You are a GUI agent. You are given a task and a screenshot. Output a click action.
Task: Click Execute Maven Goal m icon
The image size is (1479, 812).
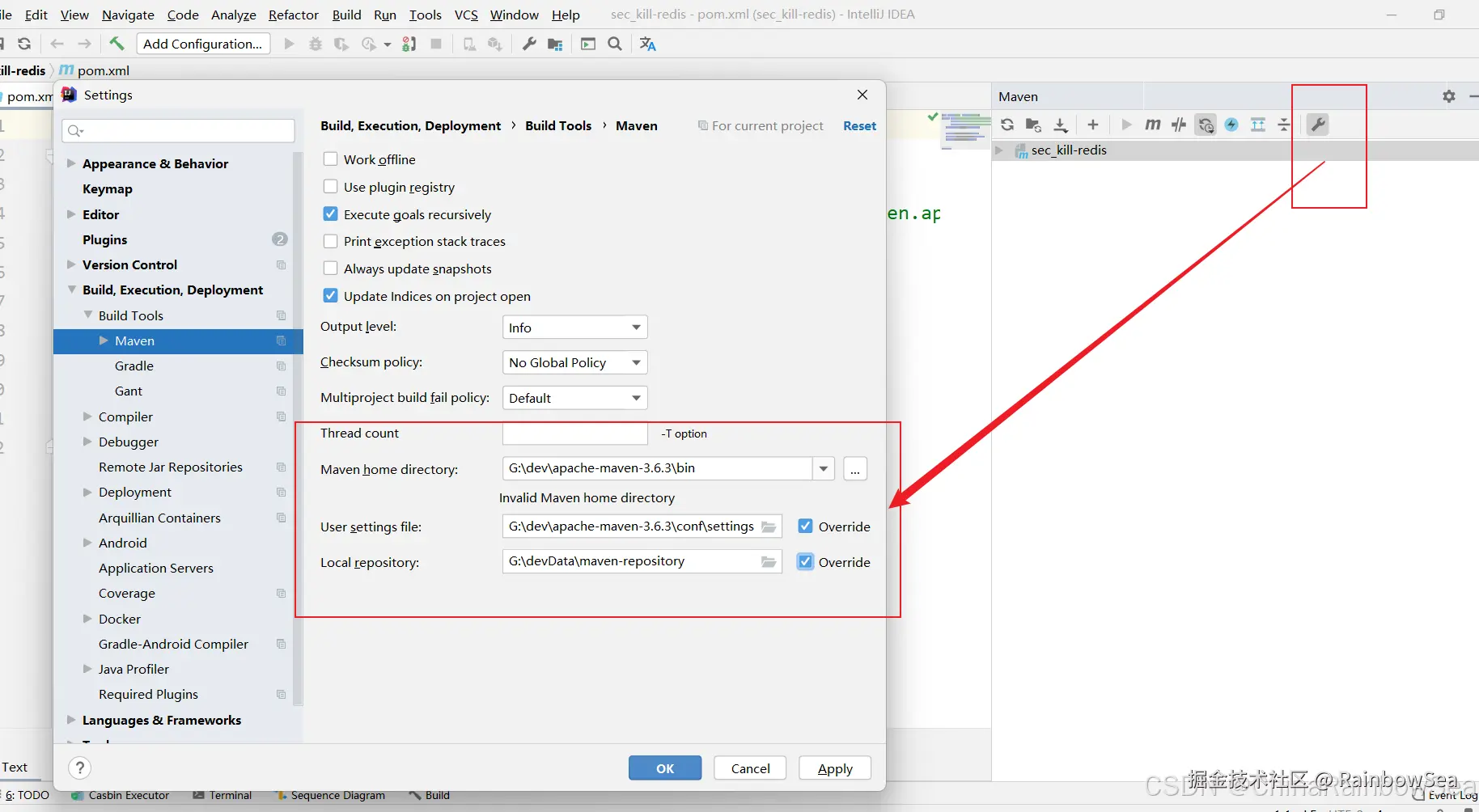pyautogui.click(x=1153, y=125)
